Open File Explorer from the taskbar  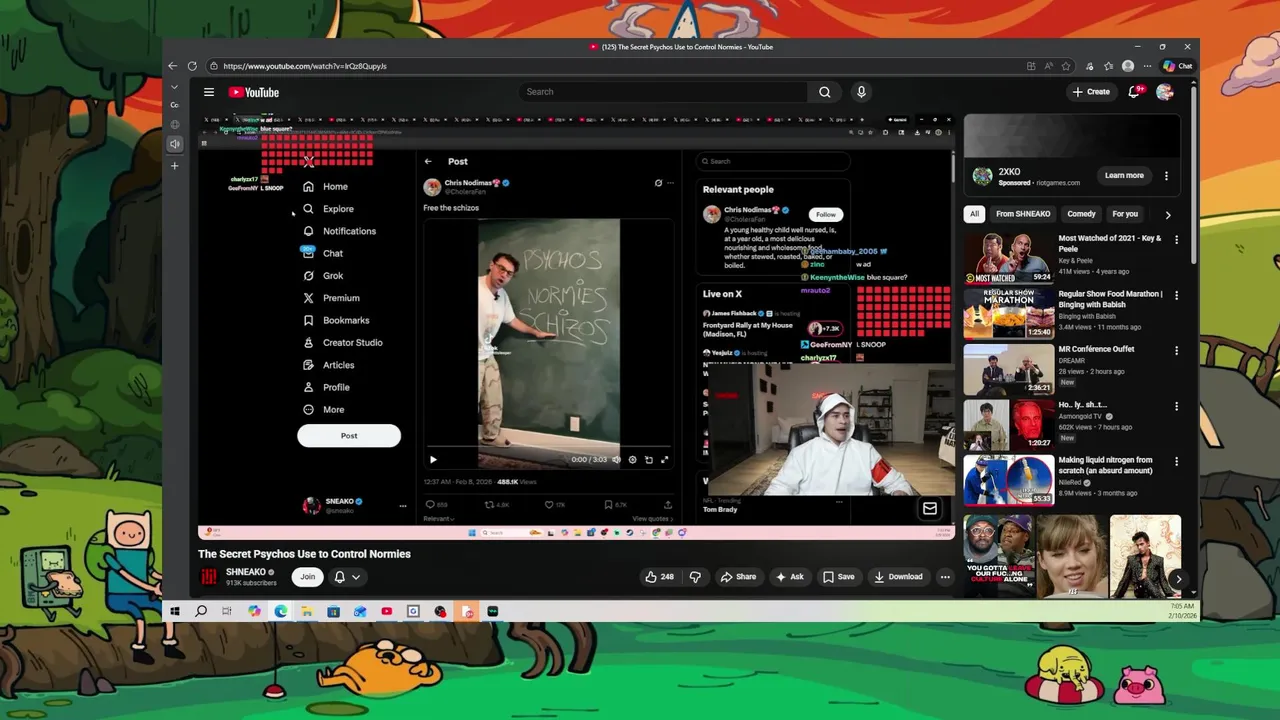(307, 611)
